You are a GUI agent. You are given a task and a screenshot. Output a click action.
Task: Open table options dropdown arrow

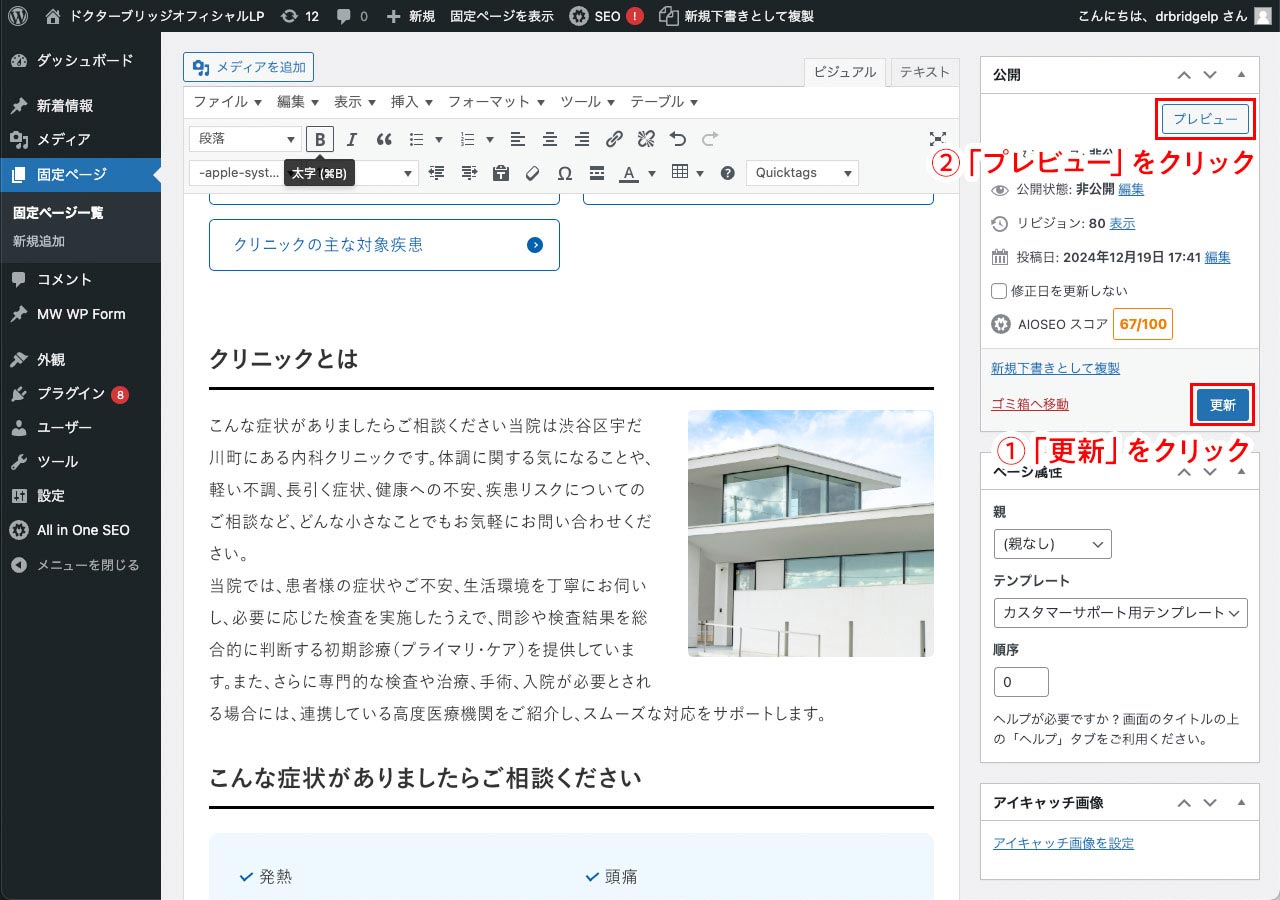pyautogui.click(x=700, y=173)
